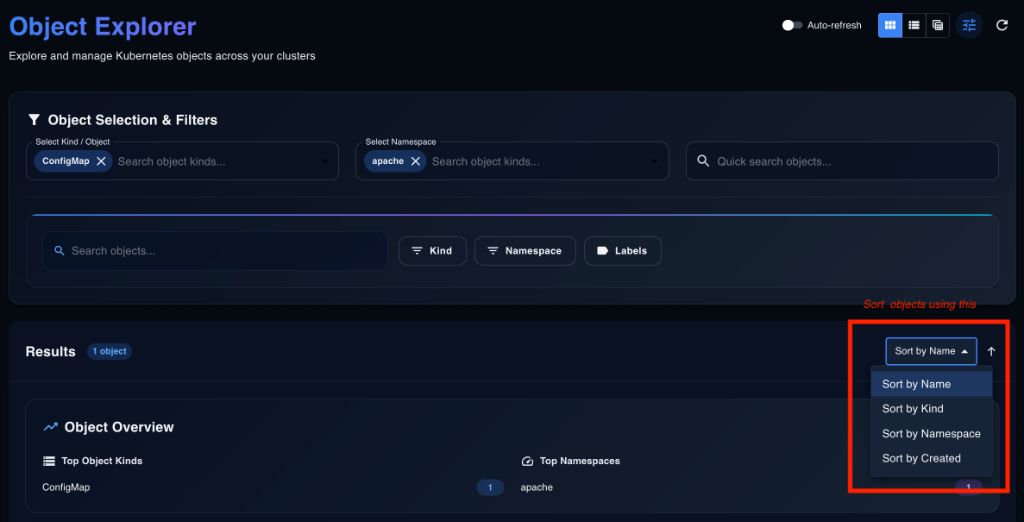Open the Labels filter button
Screen dimensions: 1024x522
click(x=622, y=251)
